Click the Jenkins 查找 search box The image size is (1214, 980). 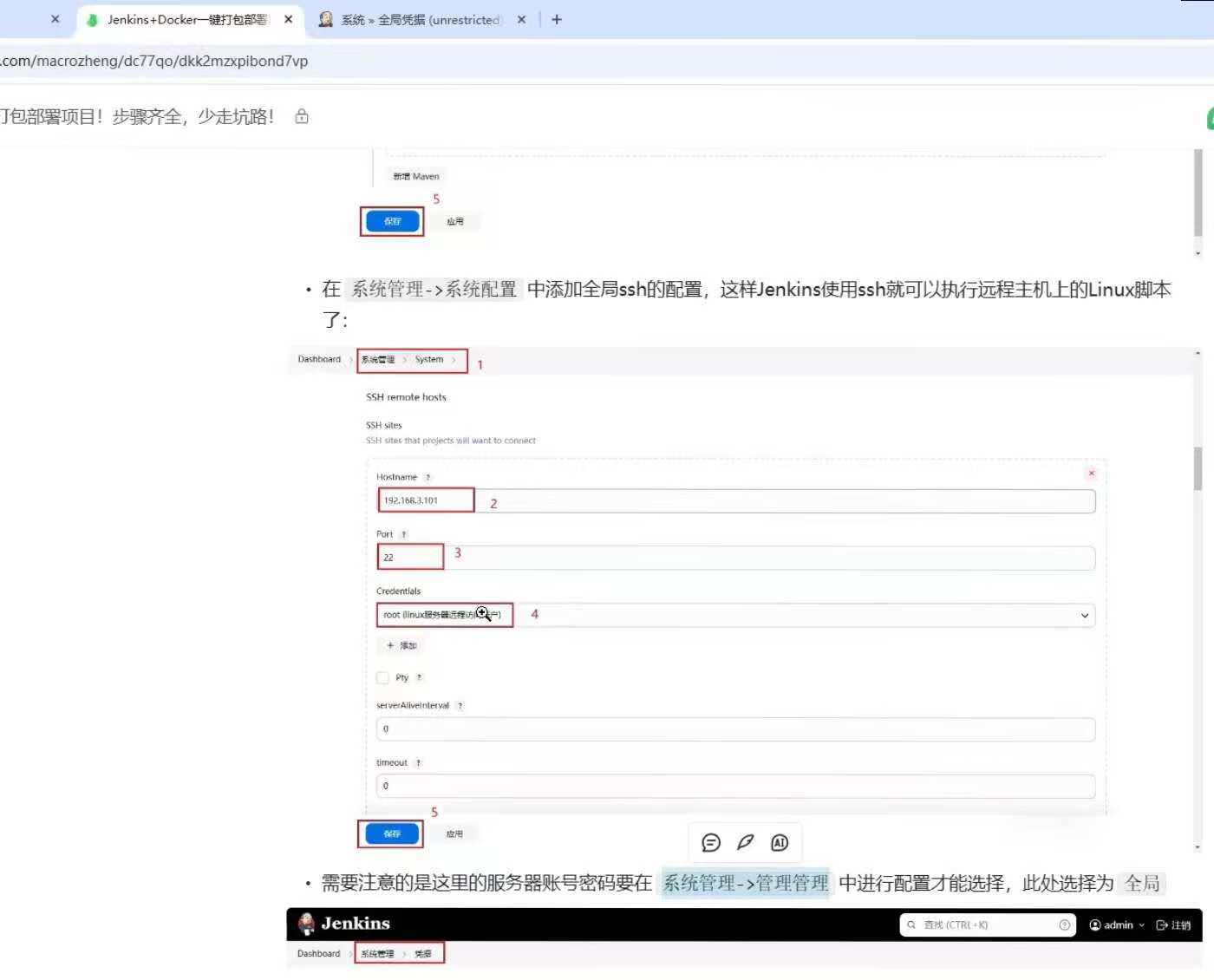(988, 925)
